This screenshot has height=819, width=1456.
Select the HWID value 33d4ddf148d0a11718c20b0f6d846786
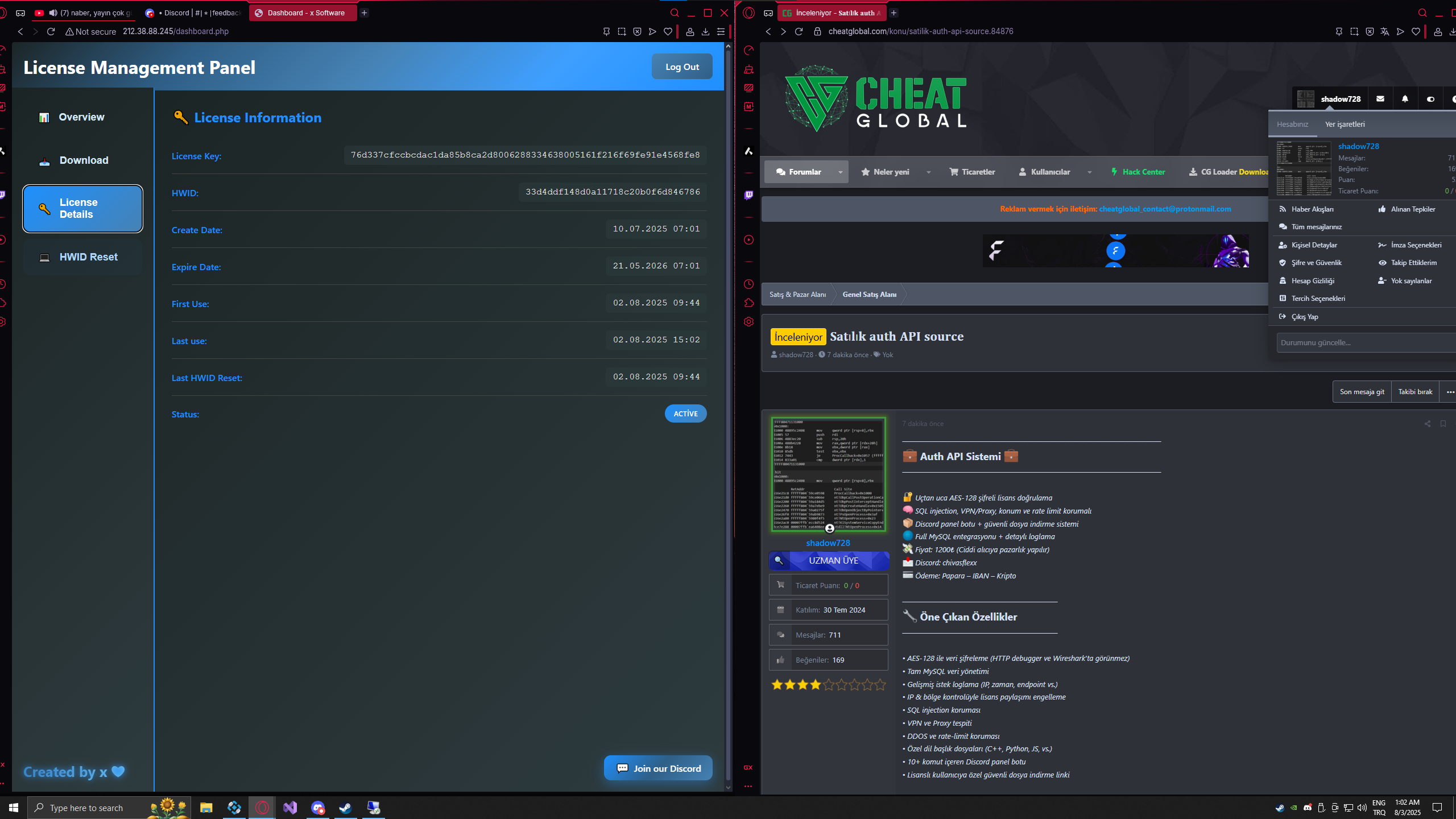pyautogui.click(x=613, y=192)
